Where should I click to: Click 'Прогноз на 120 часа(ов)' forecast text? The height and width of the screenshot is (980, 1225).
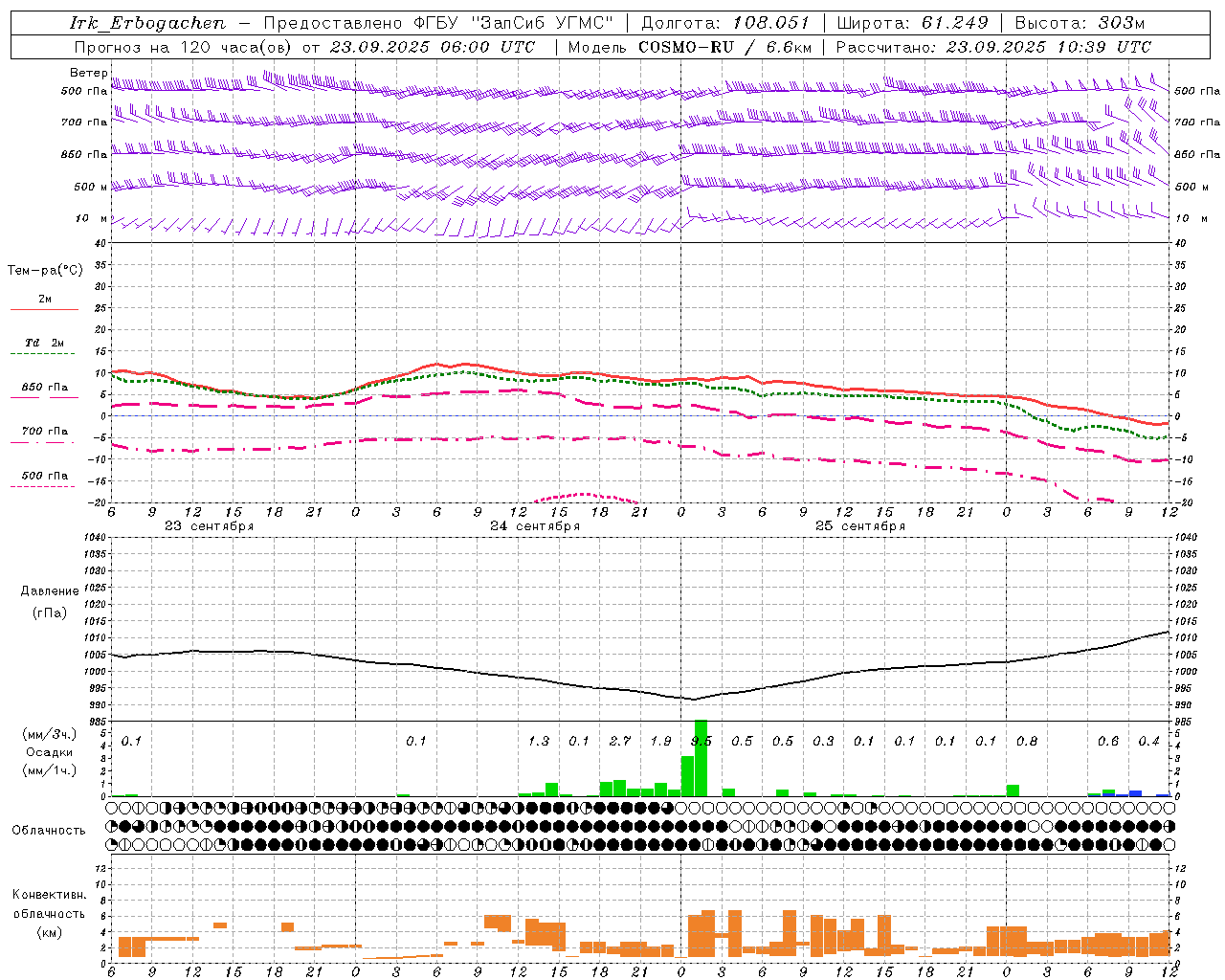184,47
